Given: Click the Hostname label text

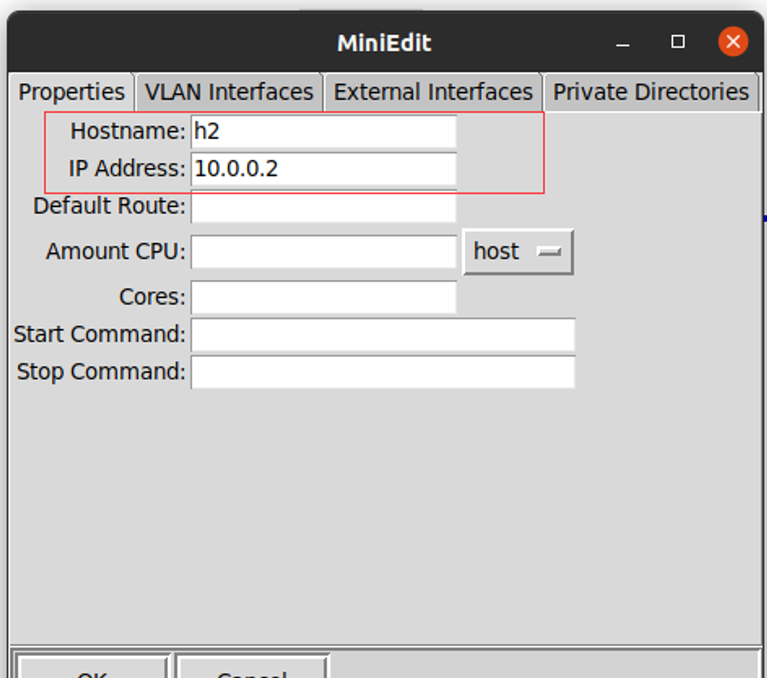Looking at the screenshot, I should tap(128, 131).
